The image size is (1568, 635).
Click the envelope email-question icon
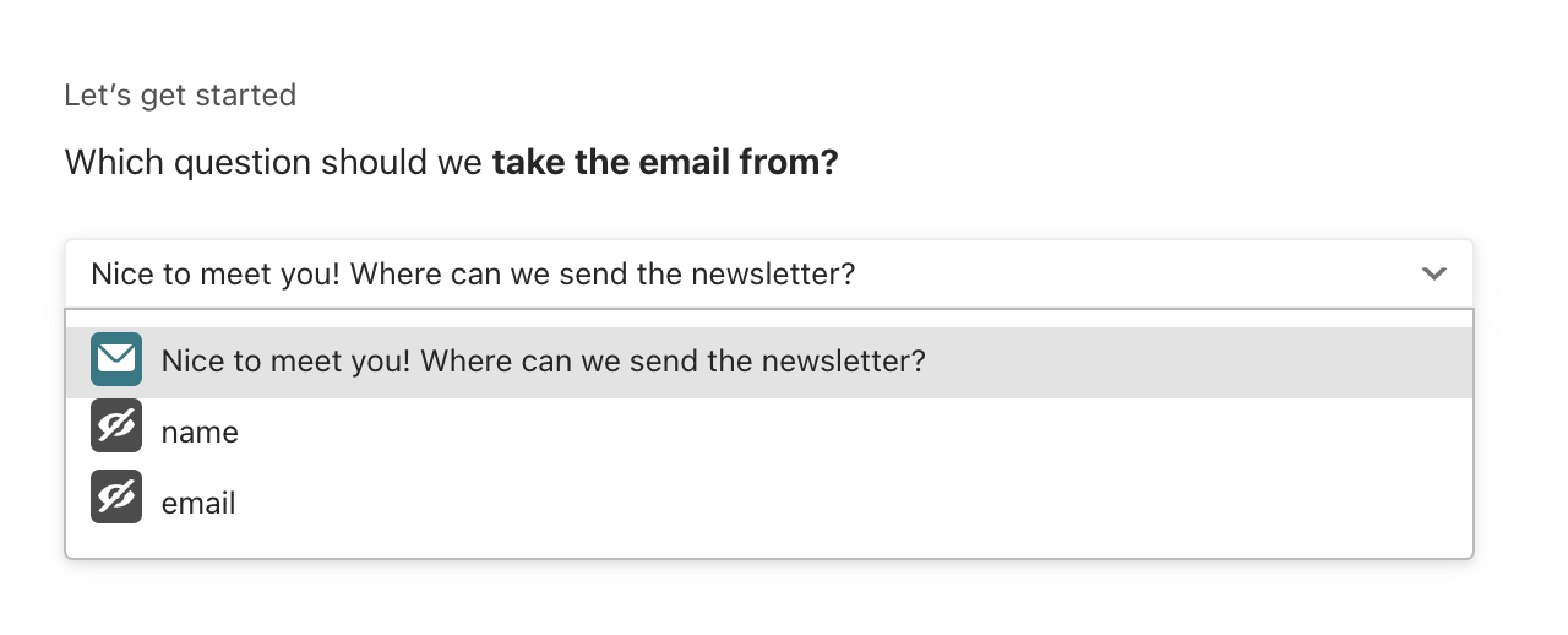tap(116, 359)
